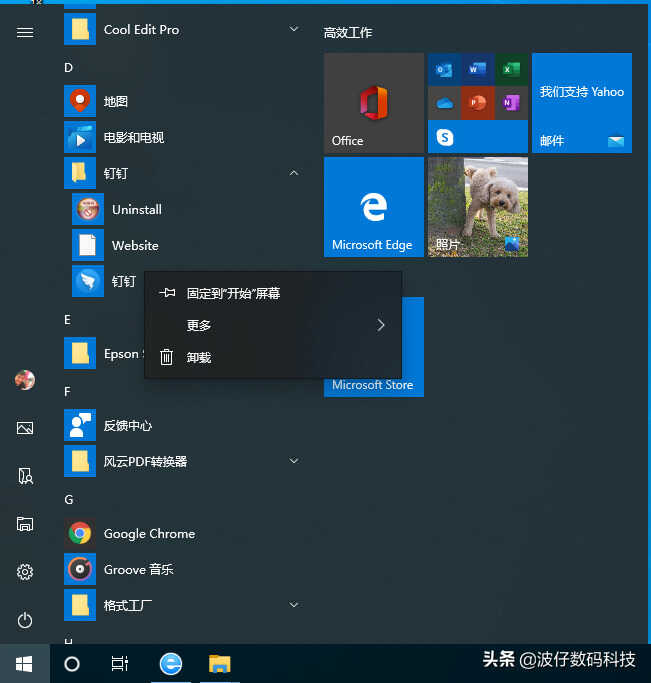This screenshot has width=651, height=683.
Task: Open the Groove 音乐 app icon
Action: (x=80, y=569)
